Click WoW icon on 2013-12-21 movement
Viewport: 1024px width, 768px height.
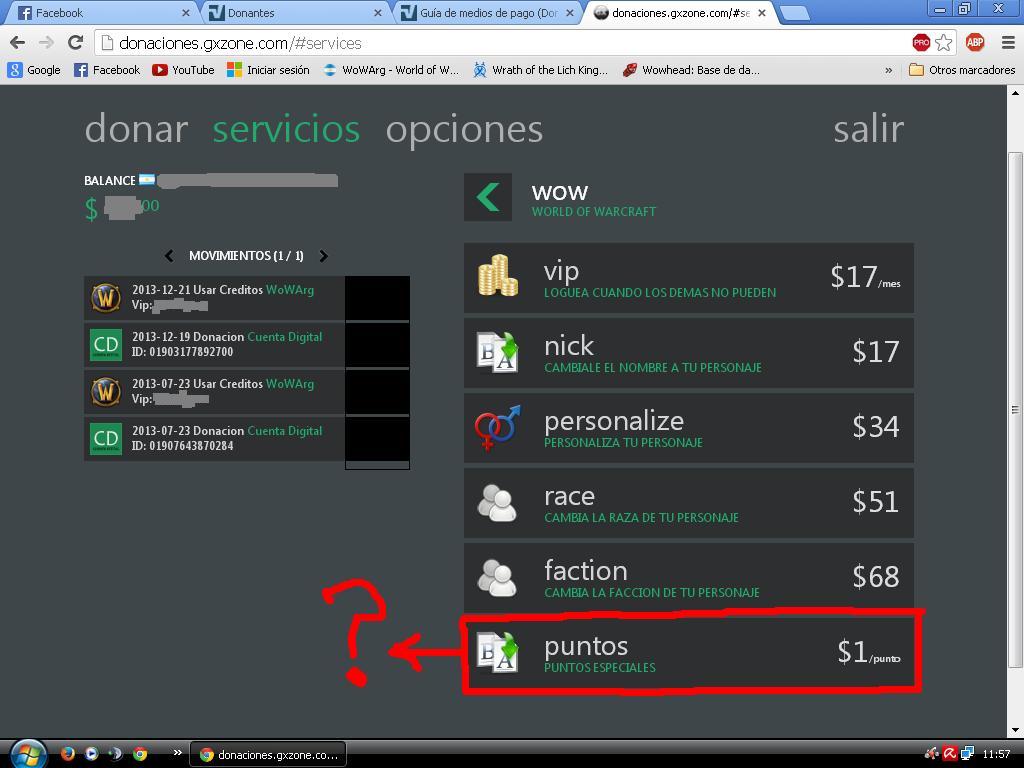[106, 298]
